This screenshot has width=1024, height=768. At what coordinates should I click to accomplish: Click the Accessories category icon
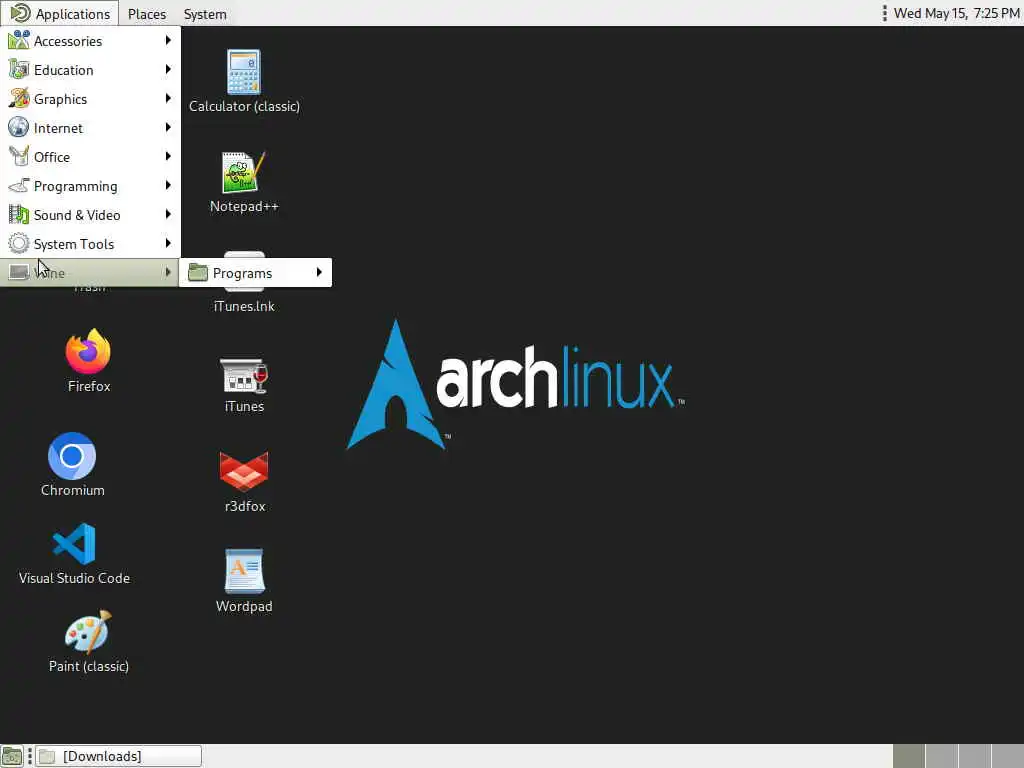(18, 40)
